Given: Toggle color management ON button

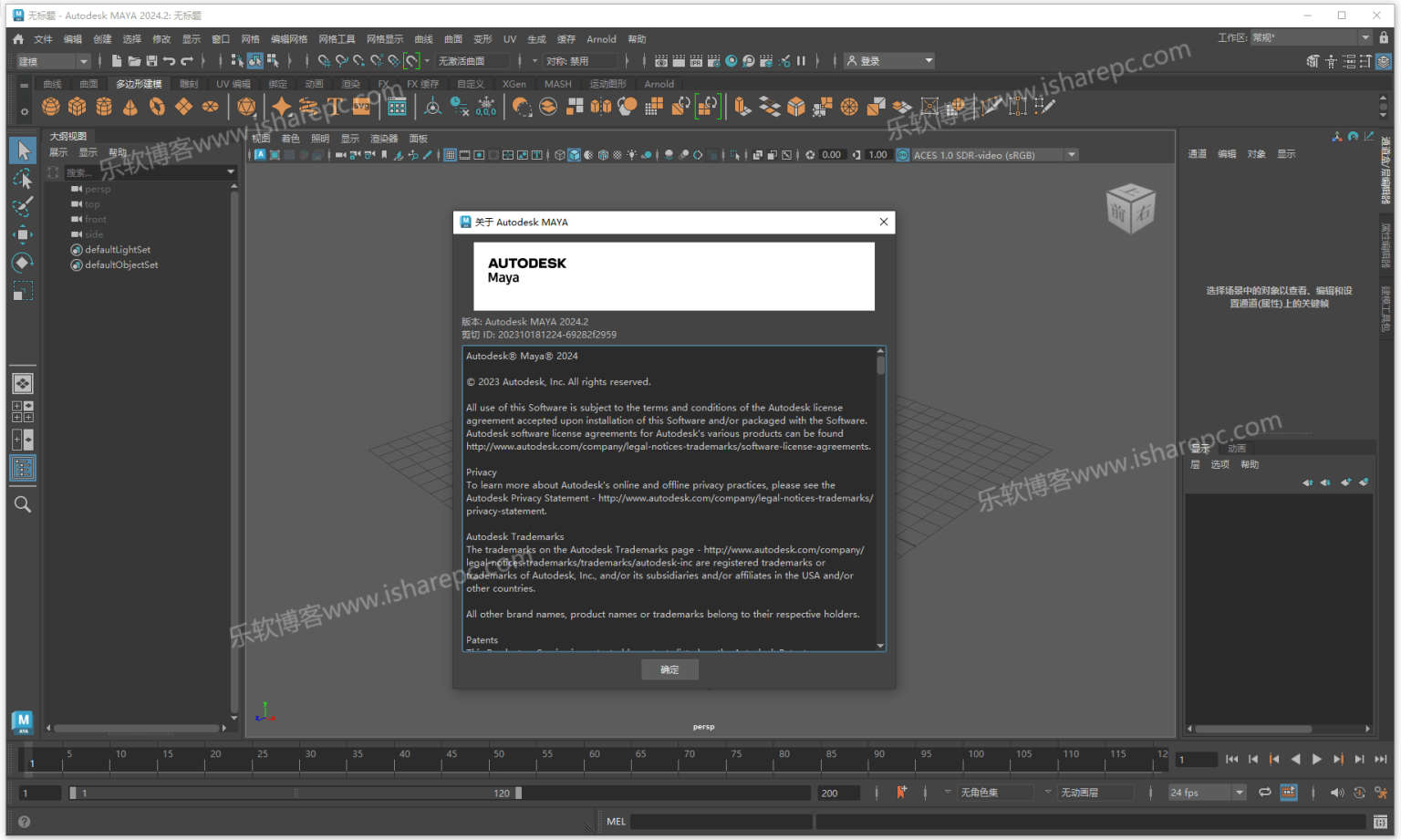Looking at the screenshot, I should point(903,155).
